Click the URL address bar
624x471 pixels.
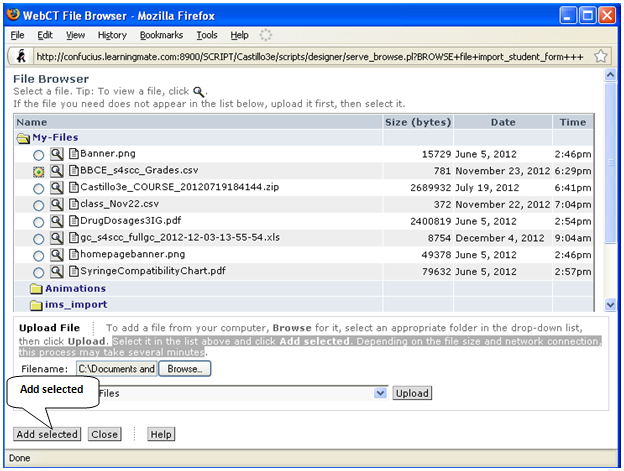[x=310, y=56]
